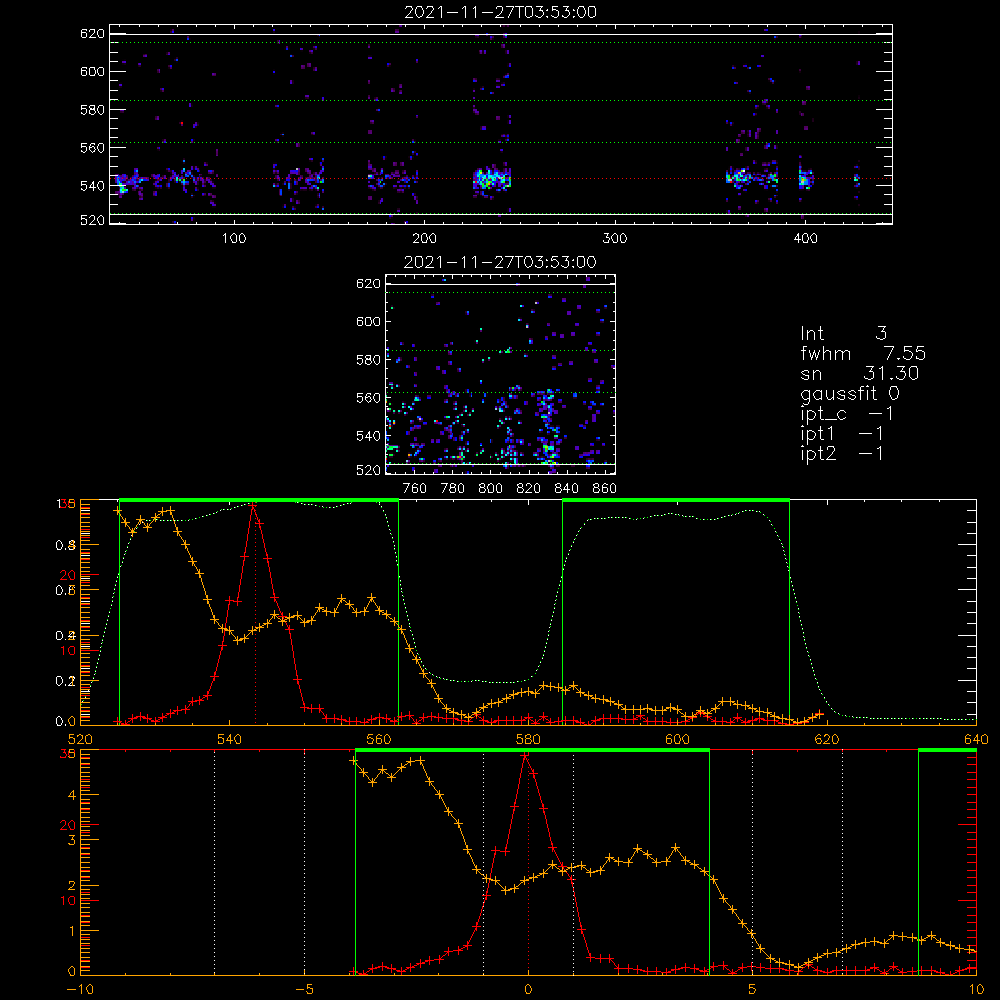Image resolution: width=1000 pixels, height=1000 pixels.
Task: Select the 'ipt2 -1' readout text
Action: [842, 453]
